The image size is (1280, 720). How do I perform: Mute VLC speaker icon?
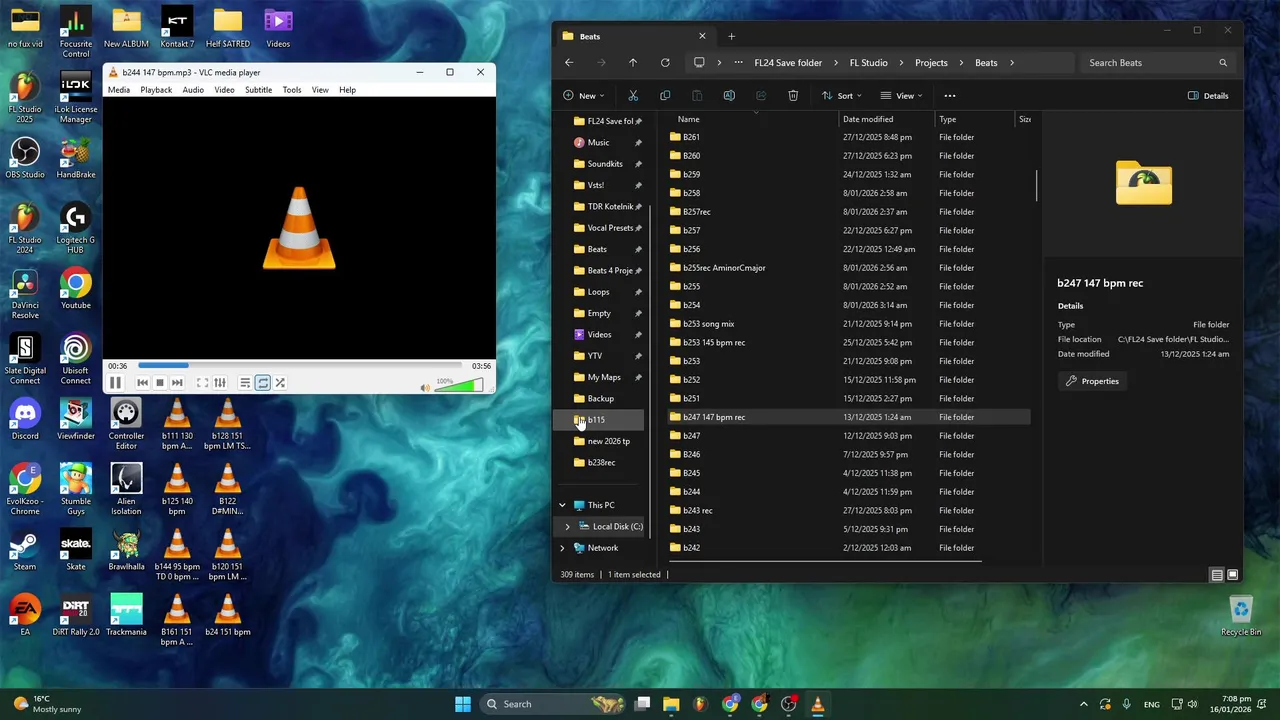pos(425,387)
